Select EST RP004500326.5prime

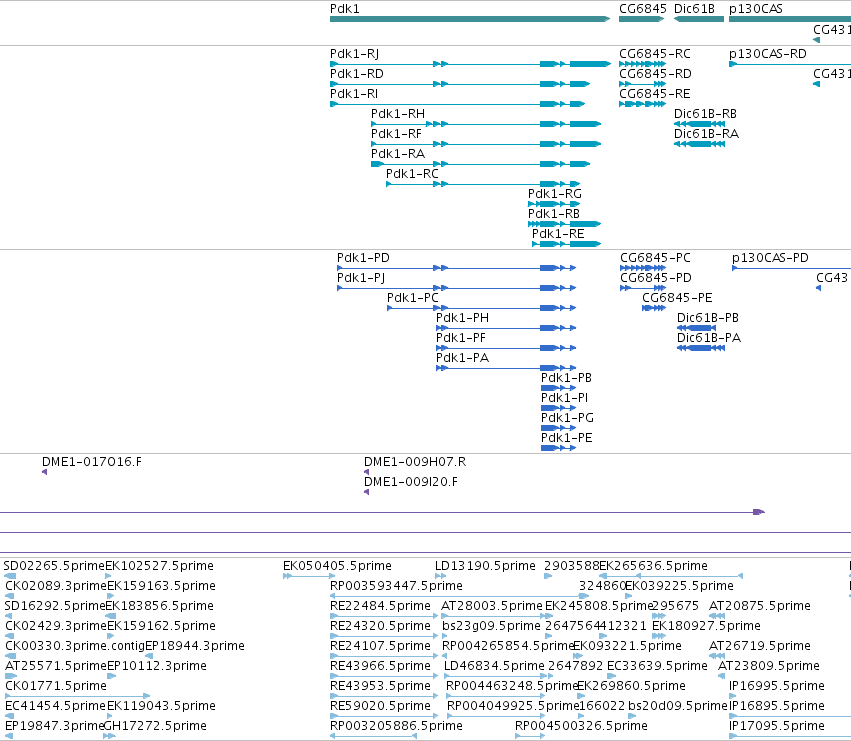tap(581, 726)
